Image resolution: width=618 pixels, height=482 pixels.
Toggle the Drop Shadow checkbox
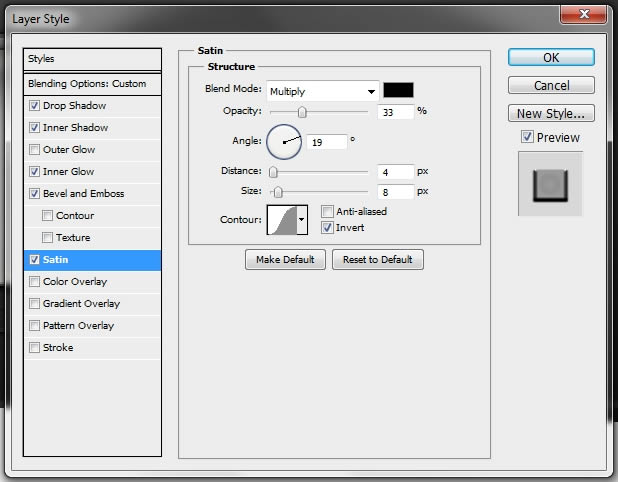pos(34,106)
